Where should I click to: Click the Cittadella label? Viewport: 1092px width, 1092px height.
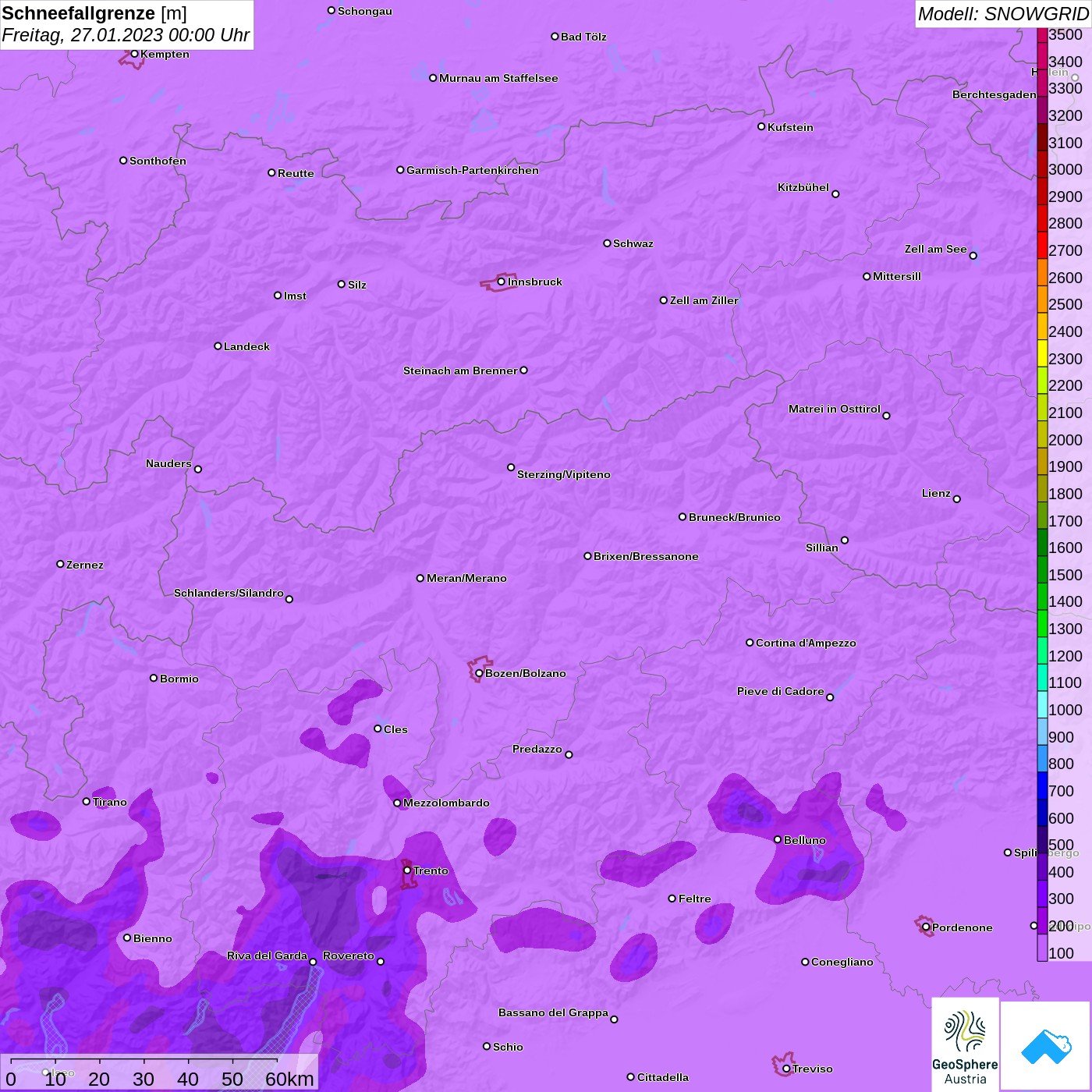pyautogui.click(x=663, y=1077)
